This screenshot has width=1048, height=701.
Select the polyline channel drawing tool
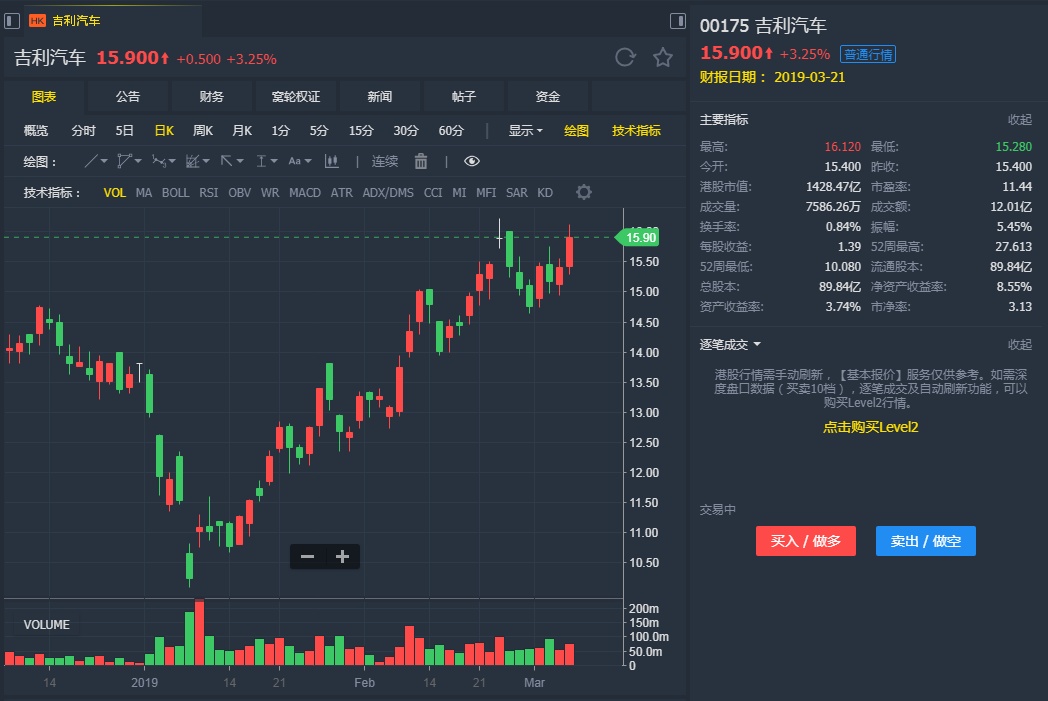[x=124, y=161]
